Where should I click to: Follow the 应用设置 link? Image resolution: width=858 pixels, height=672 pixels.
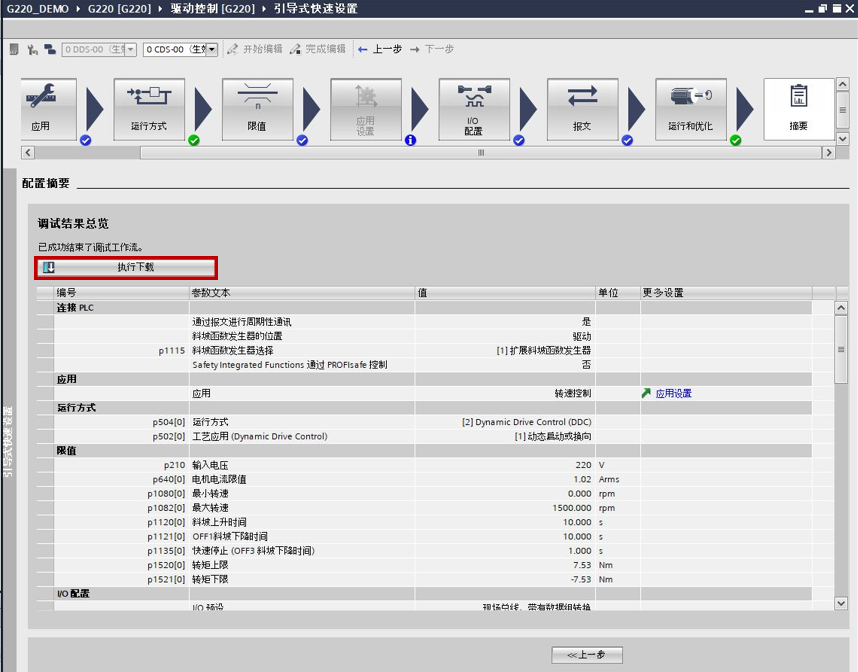(672, 394)
